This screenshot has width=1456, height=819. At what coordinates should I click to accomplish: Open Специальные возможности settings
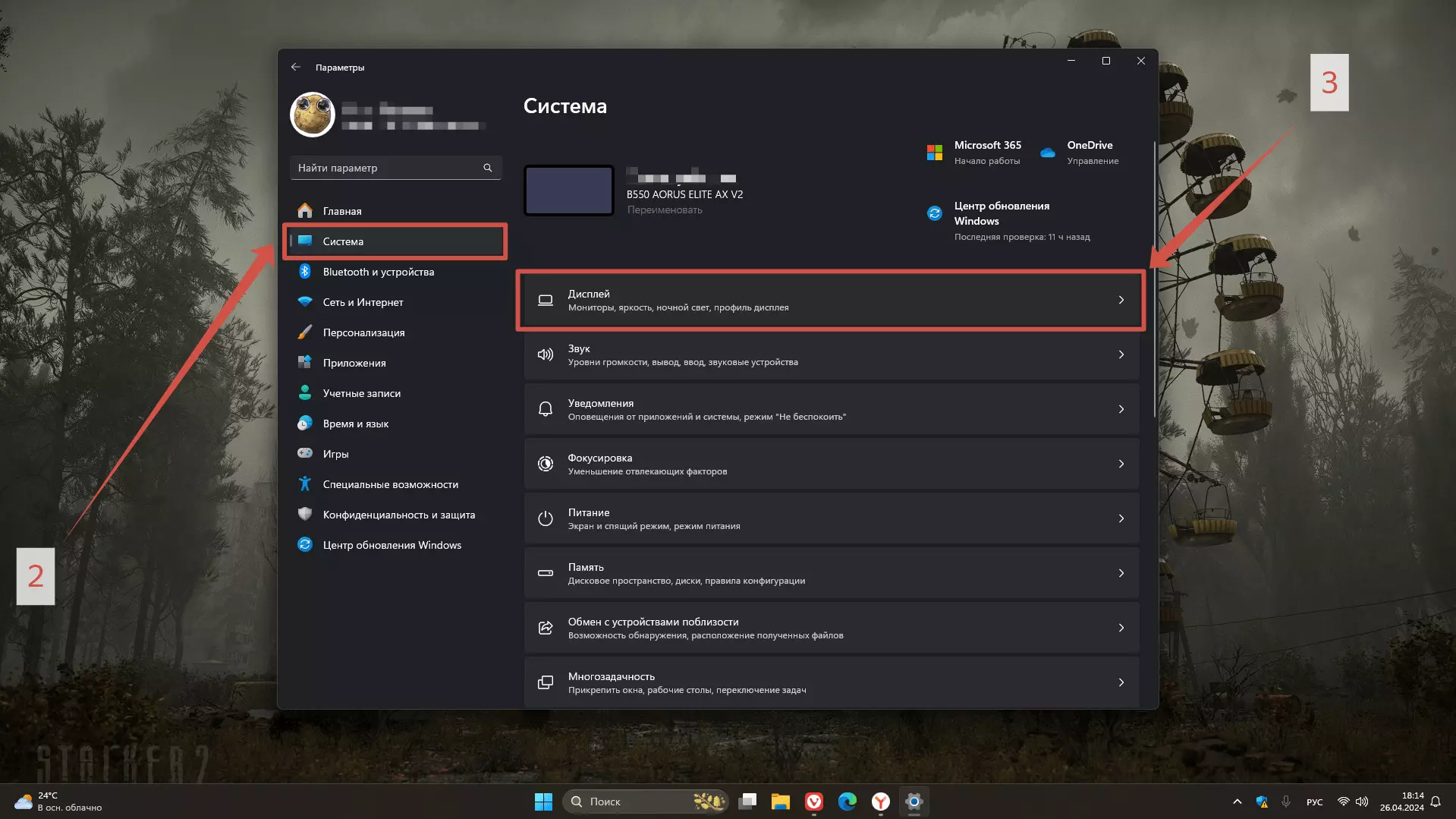tap(395, 484)
